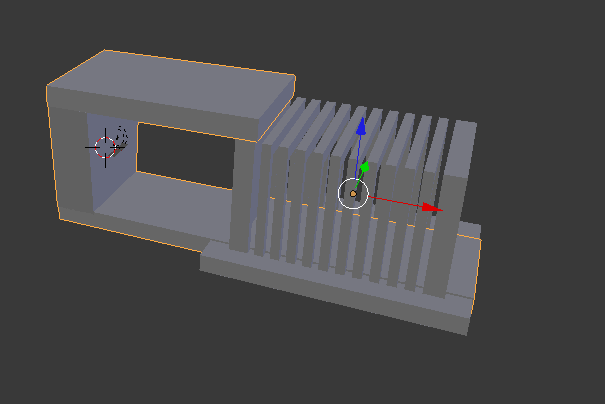Click the front pillar between window opening and fins
This screenshot has height=404, width=605.
click(243, 195)
